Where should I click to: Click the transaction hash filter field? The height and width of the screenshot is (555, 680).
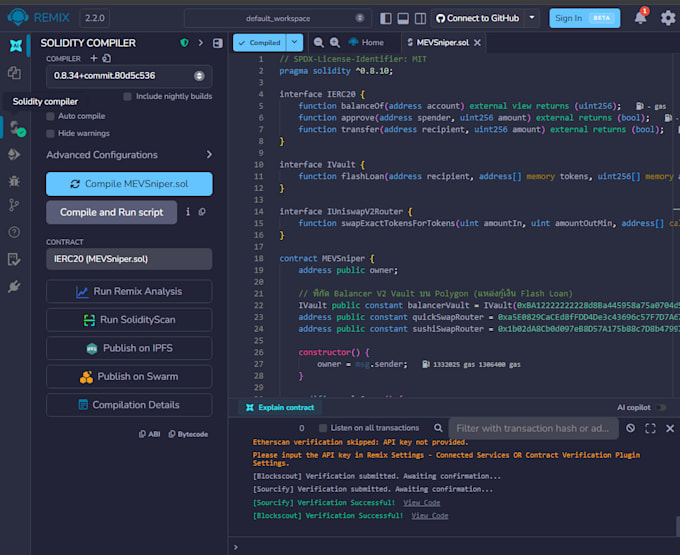pyautogui.click(x=533, y=428)
